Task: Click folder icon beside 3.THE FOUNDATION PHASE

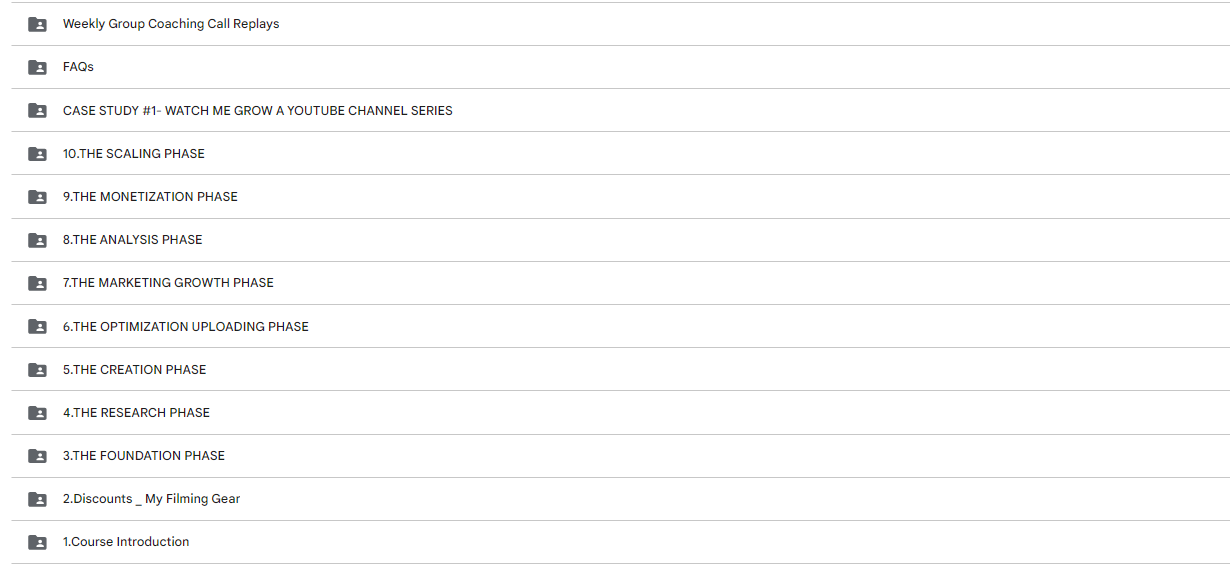Action: [x=37, y=456]
